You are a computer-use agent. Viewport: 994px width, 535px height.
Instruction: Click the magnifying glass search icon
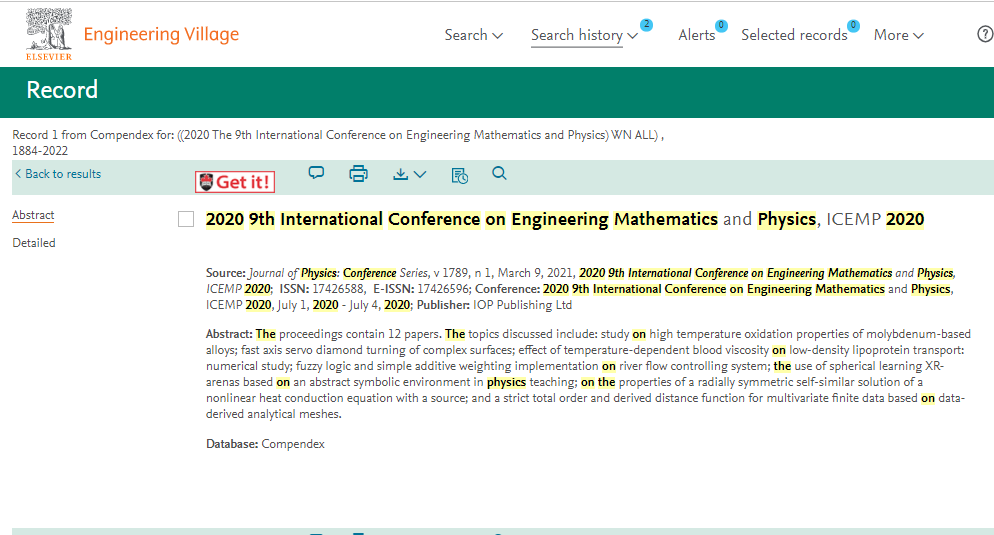[x=500, y=174]
